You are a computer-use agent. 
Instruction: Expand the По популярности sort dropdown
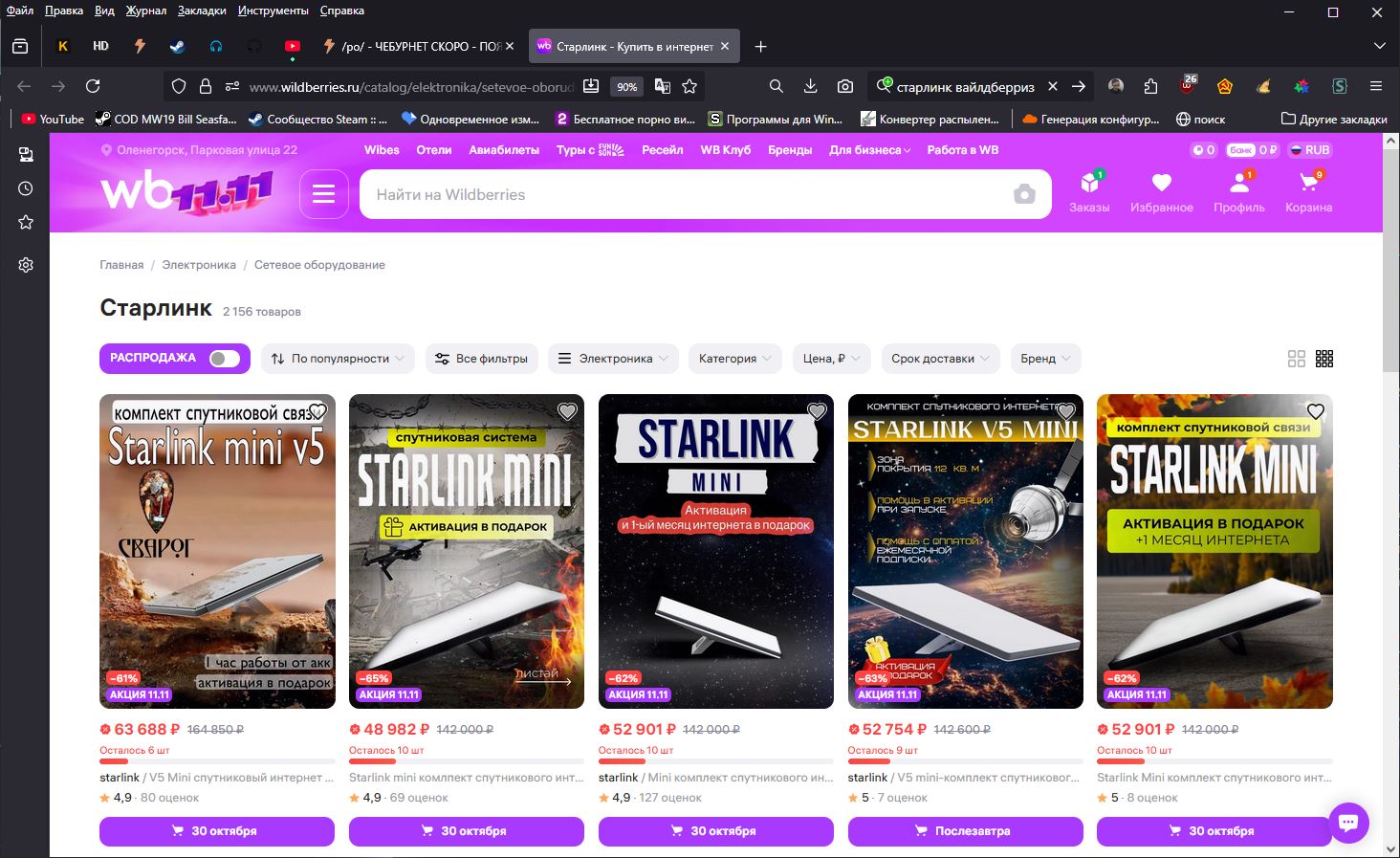(x=338, y=359)
